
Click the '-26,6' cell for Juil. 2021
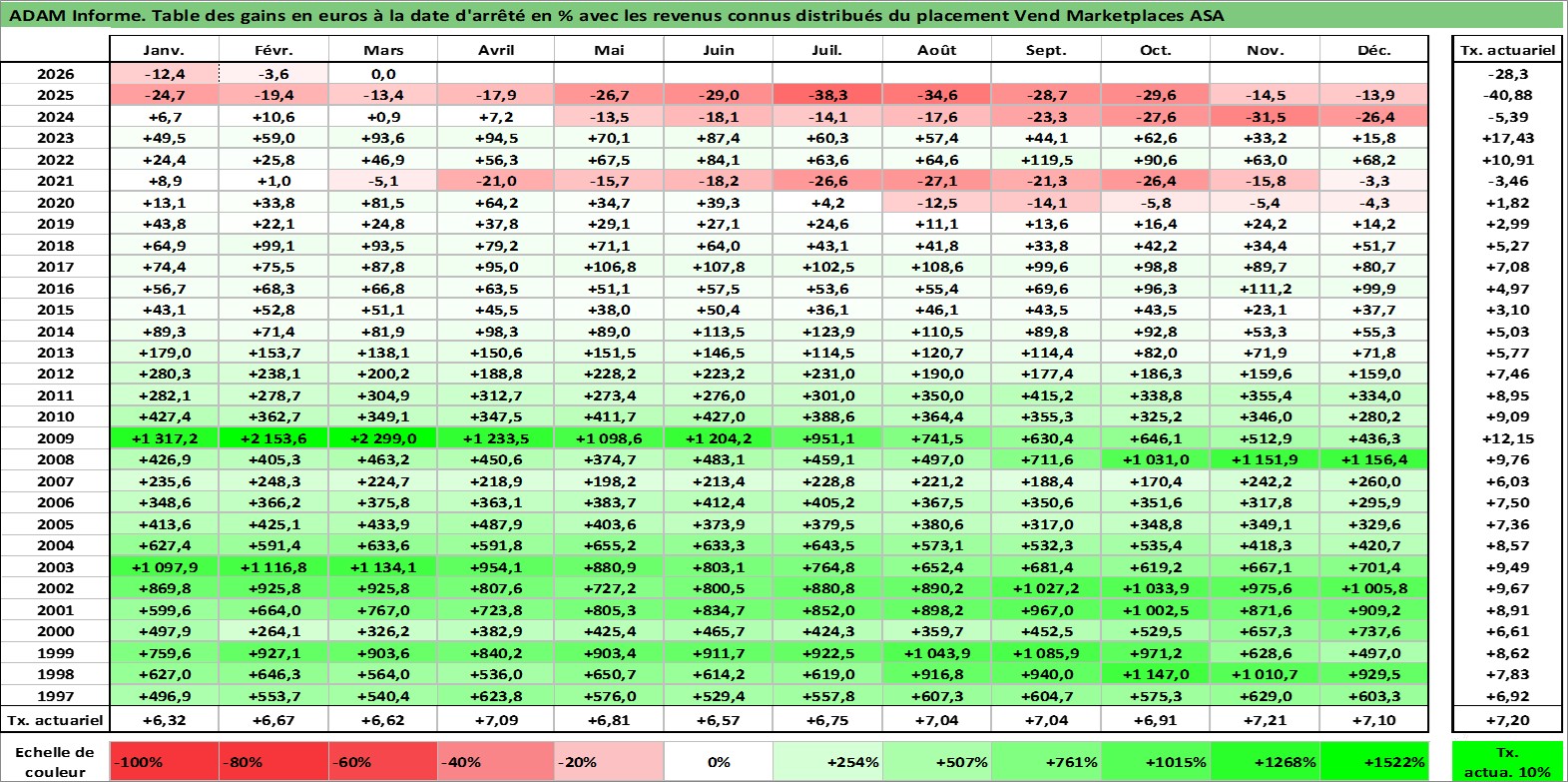point(826,181)
